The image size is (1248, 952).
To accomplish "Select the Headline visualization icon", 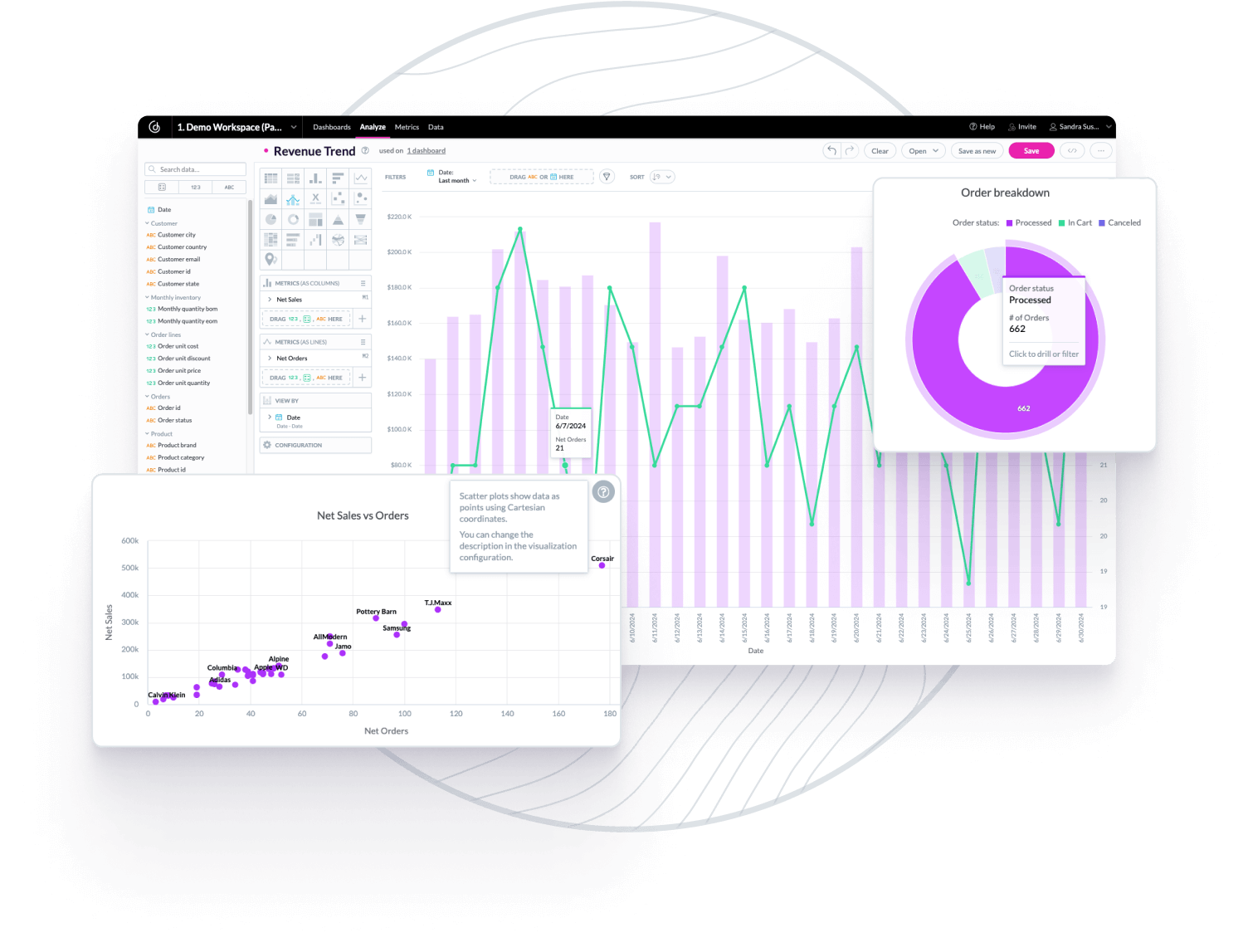I will [315, 198].
